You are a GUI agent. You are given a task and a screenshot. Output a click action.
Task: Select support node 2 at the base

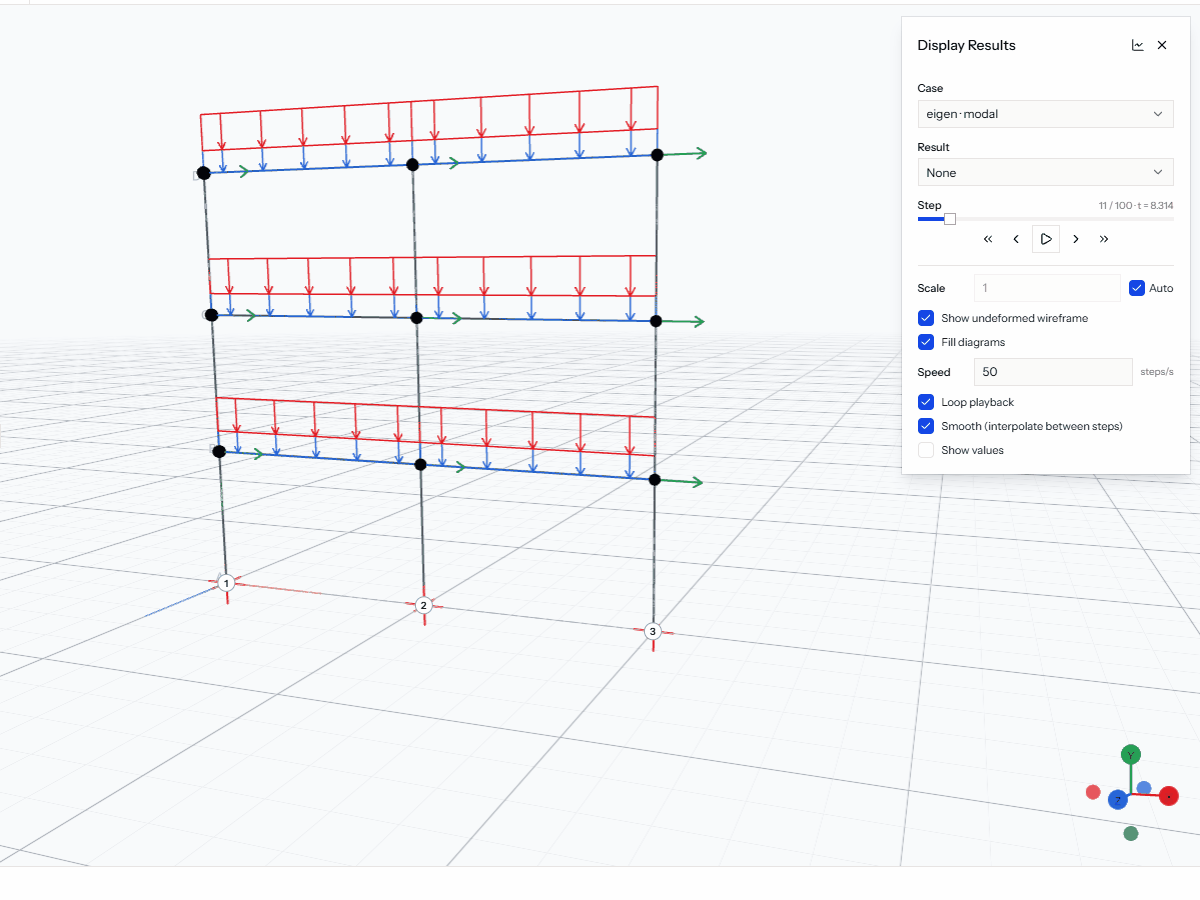coord(423,605)
